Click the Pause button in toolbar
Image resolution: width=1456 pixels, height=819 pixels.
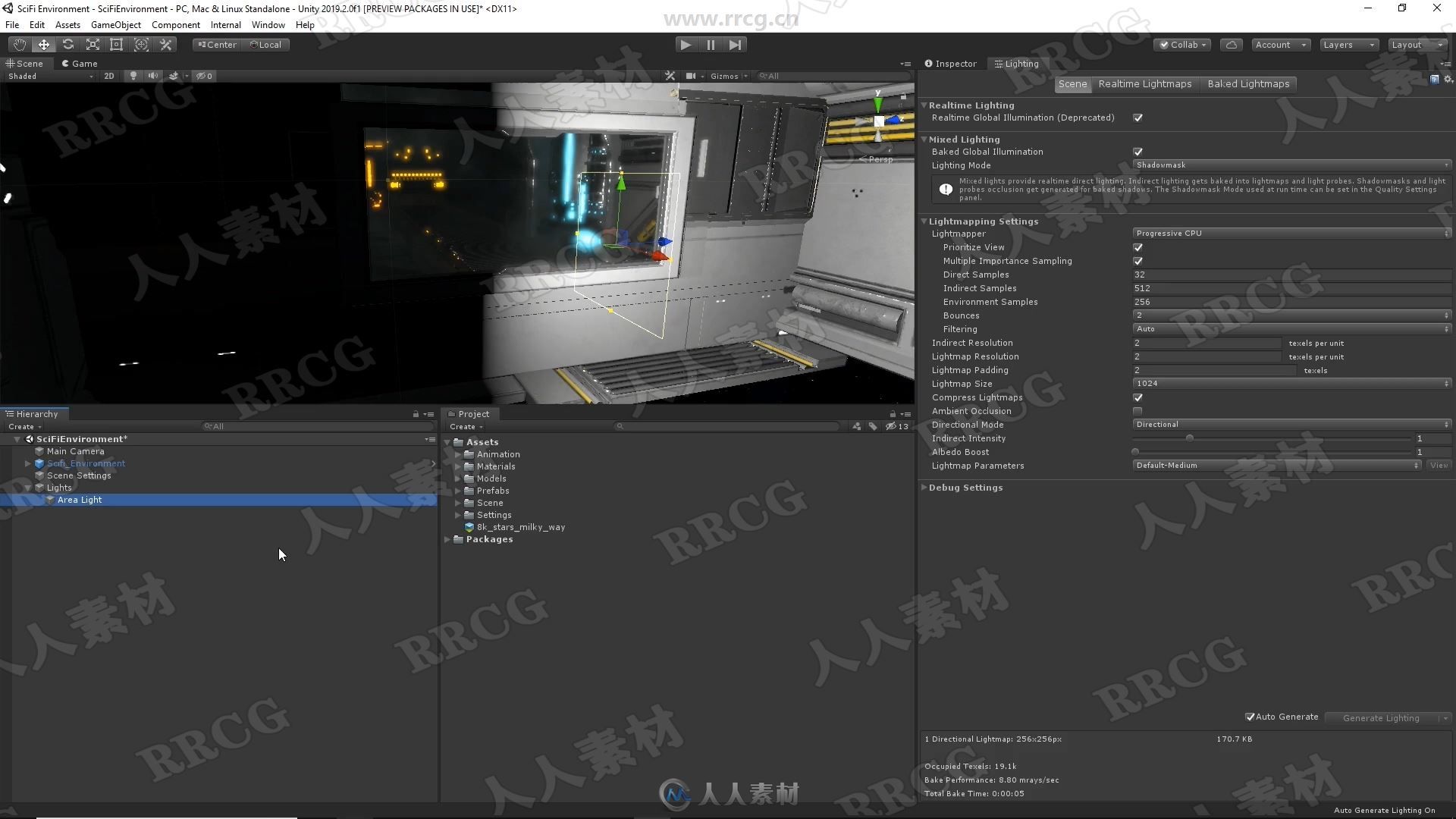pos(710,44)
